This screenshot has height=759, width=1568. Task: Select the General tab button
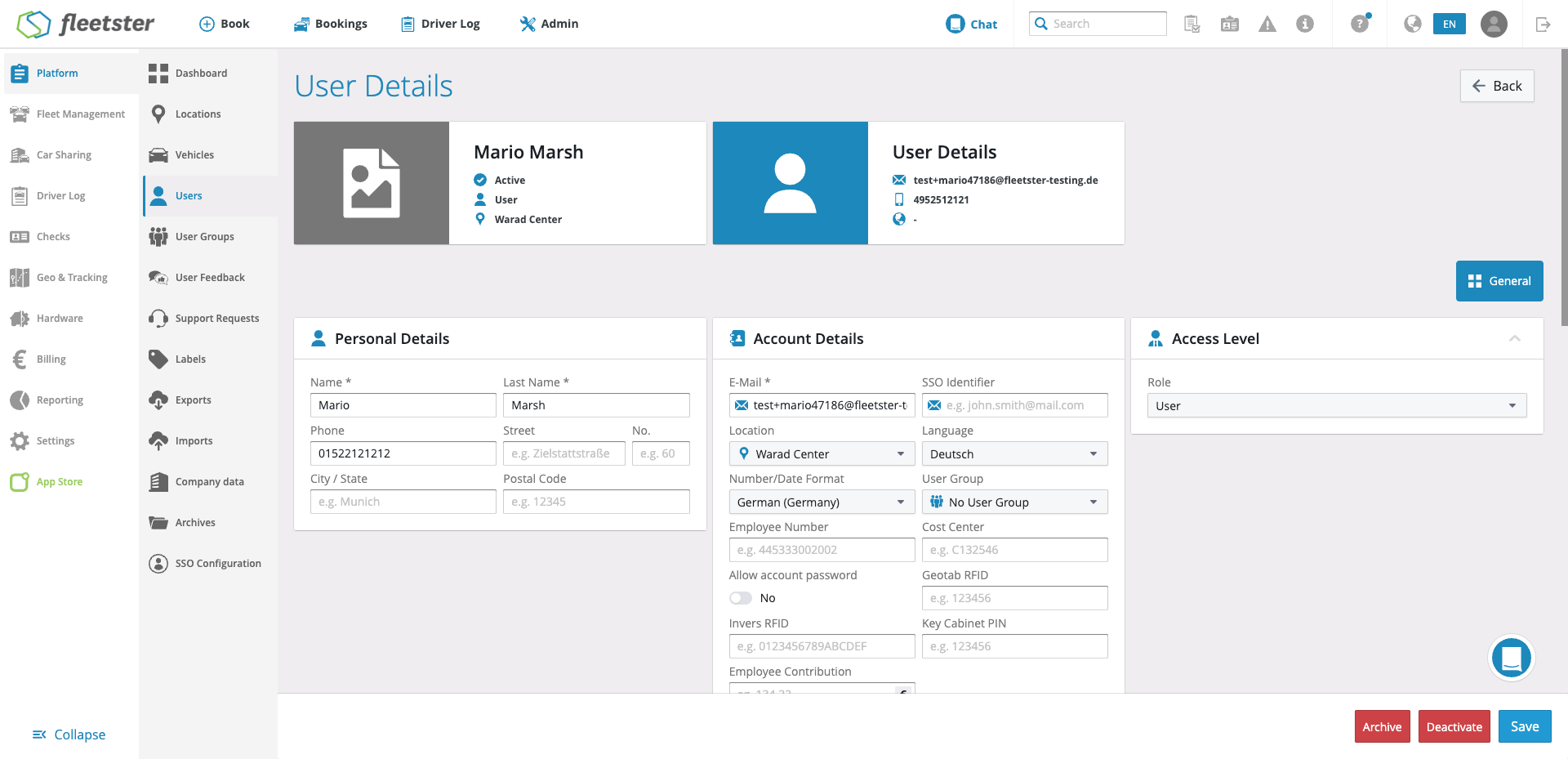coord(1499,281)
